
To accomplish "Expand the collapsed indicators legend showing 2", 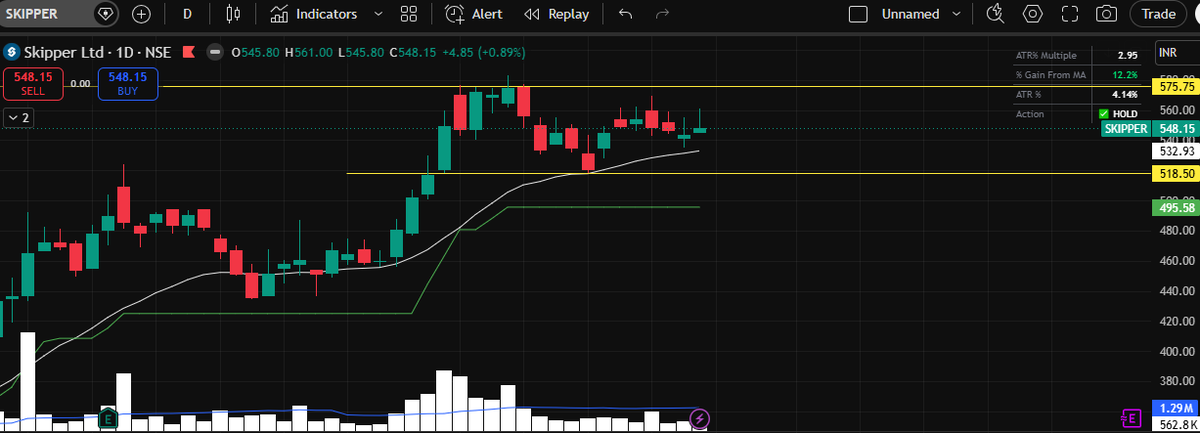I will [x=17, y=117].
